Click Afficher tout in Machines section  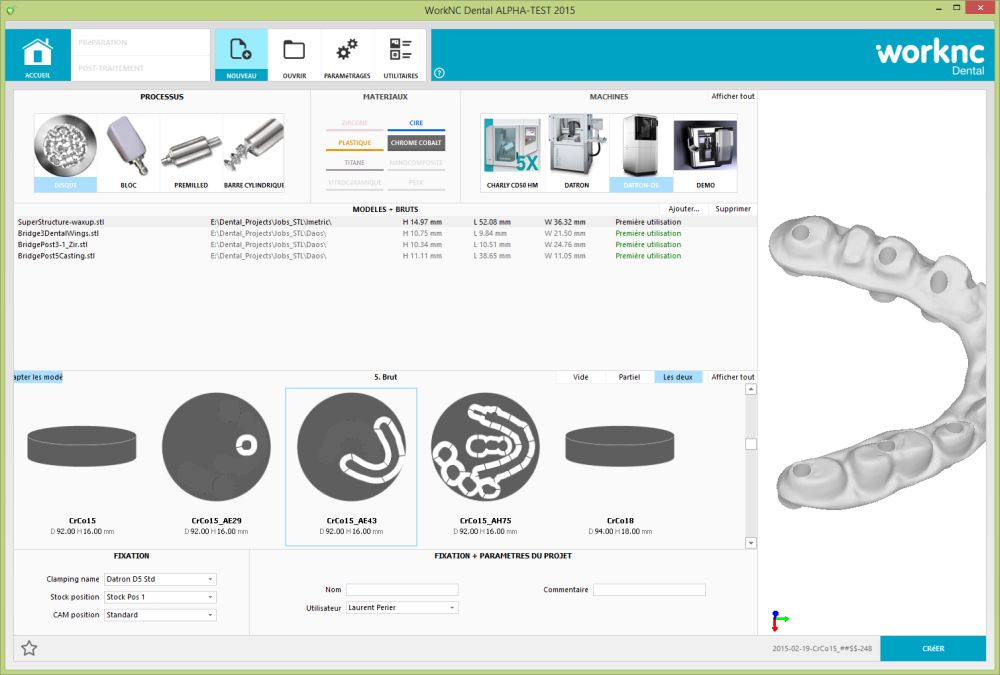point(732,96)
